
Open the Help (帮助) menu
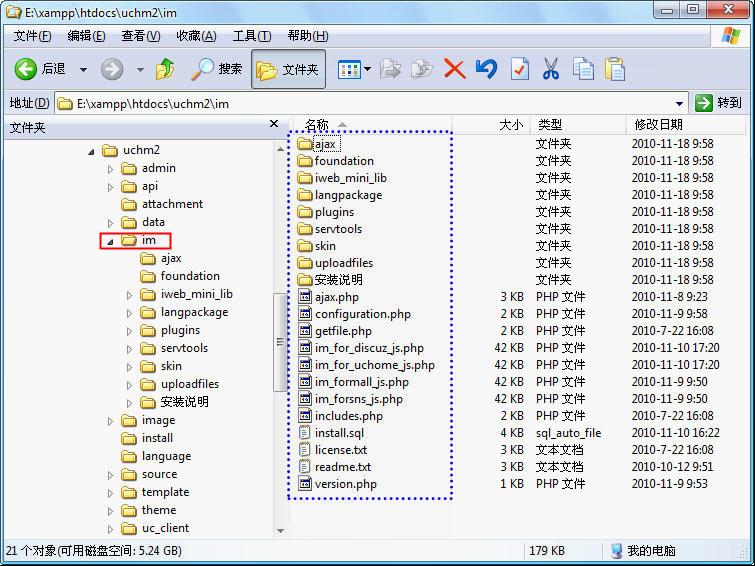pos(308,36)
